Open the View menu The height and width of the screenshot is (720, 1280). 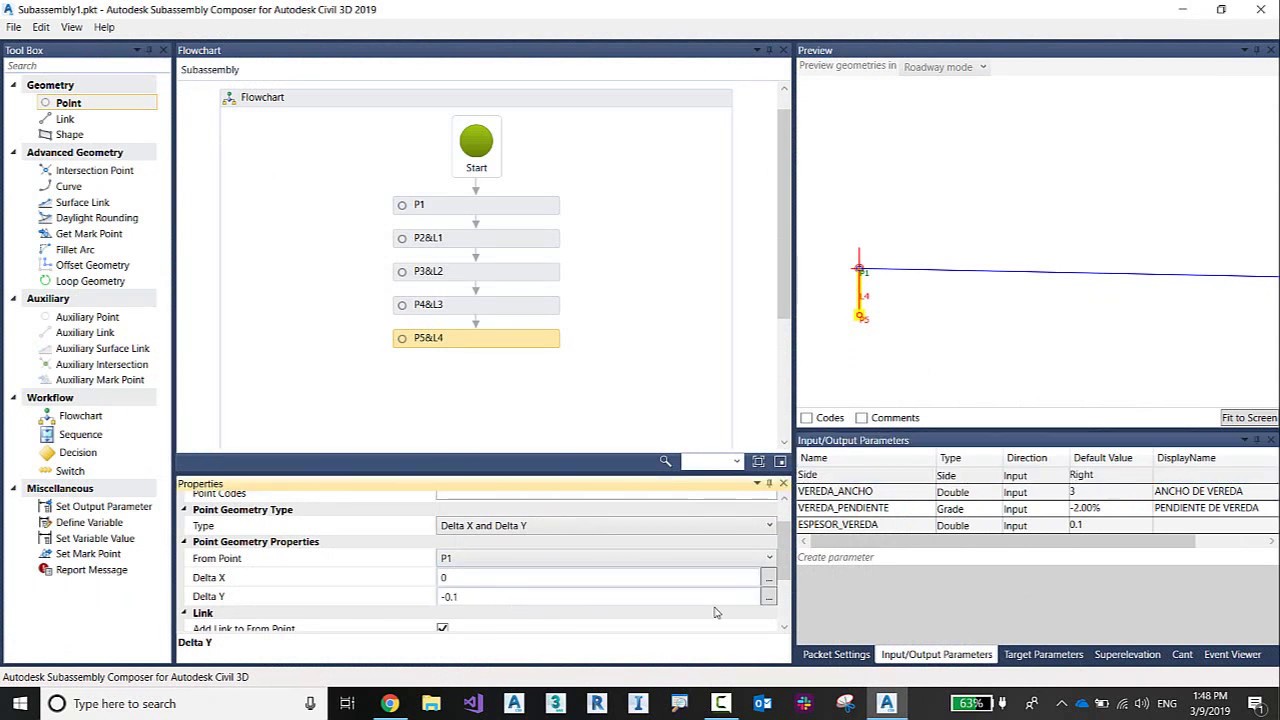click(x=71, y=27)
